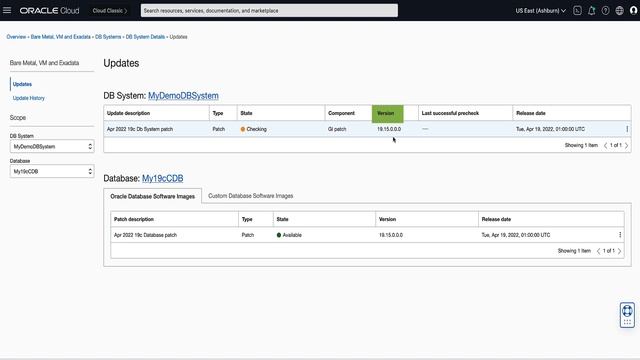Click the Available state cell

coord(289,235)
